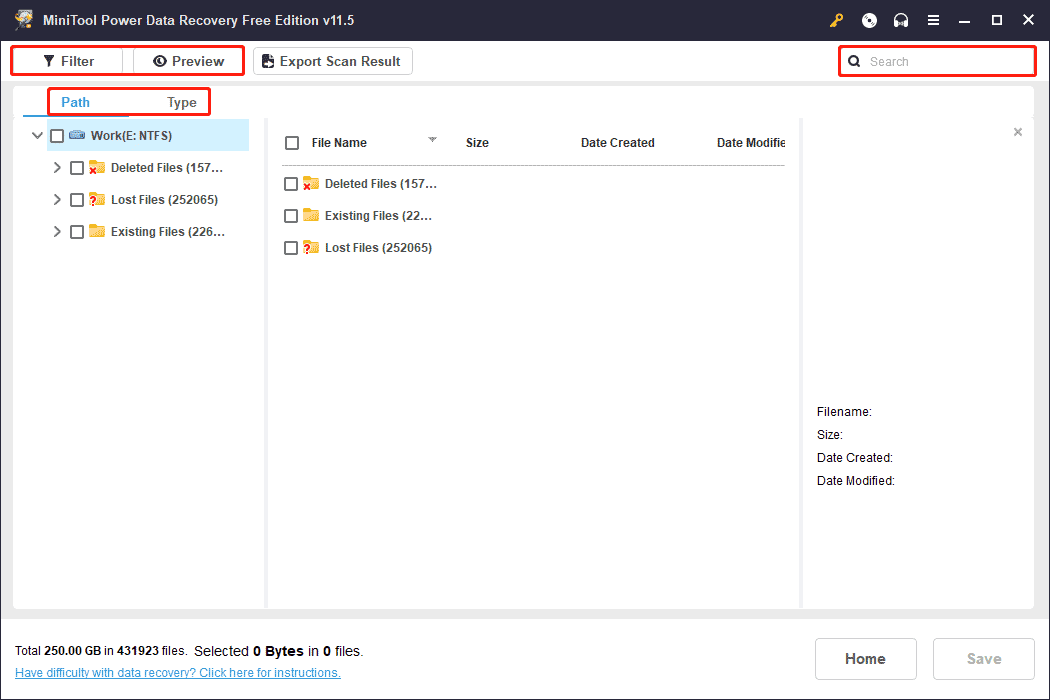Image resolution: width=1050 pixels, height=700 pixels.
Task: Check the Work(E: NTFS) checkbox
Action: [x=57, y=136]
